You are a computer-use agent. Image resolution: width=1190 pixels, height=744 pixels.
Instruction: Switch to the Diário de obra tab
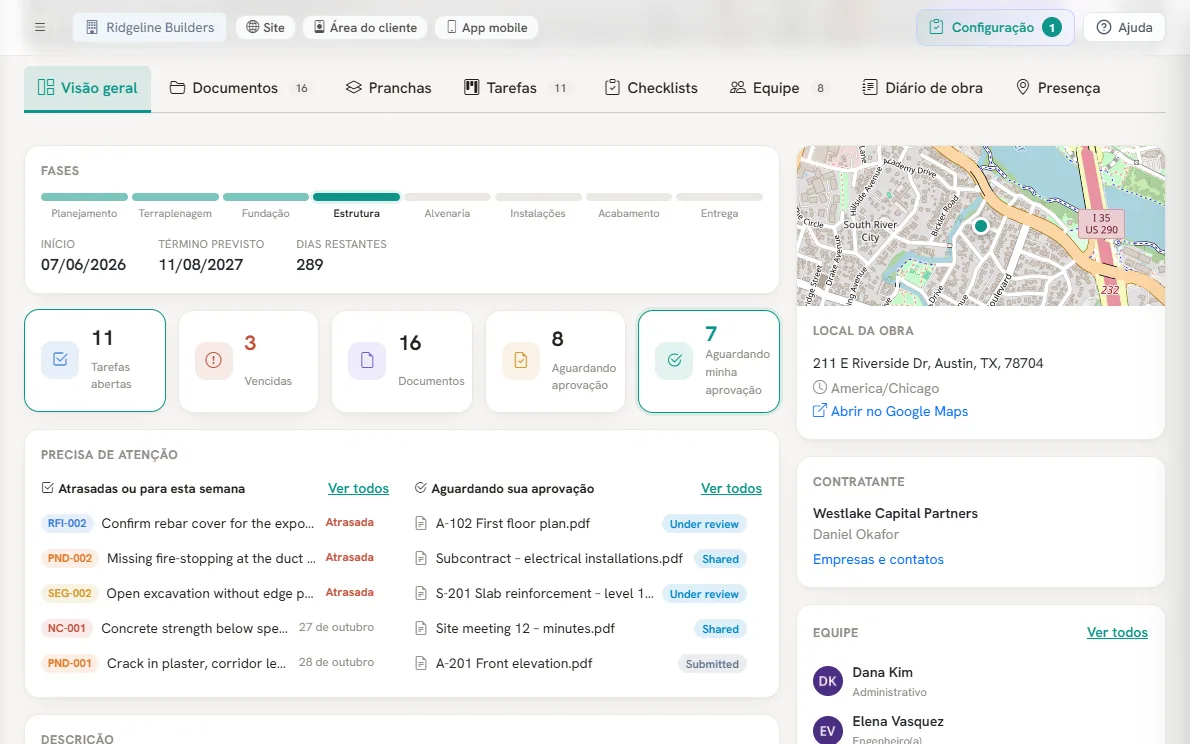(x=922, y=88)
